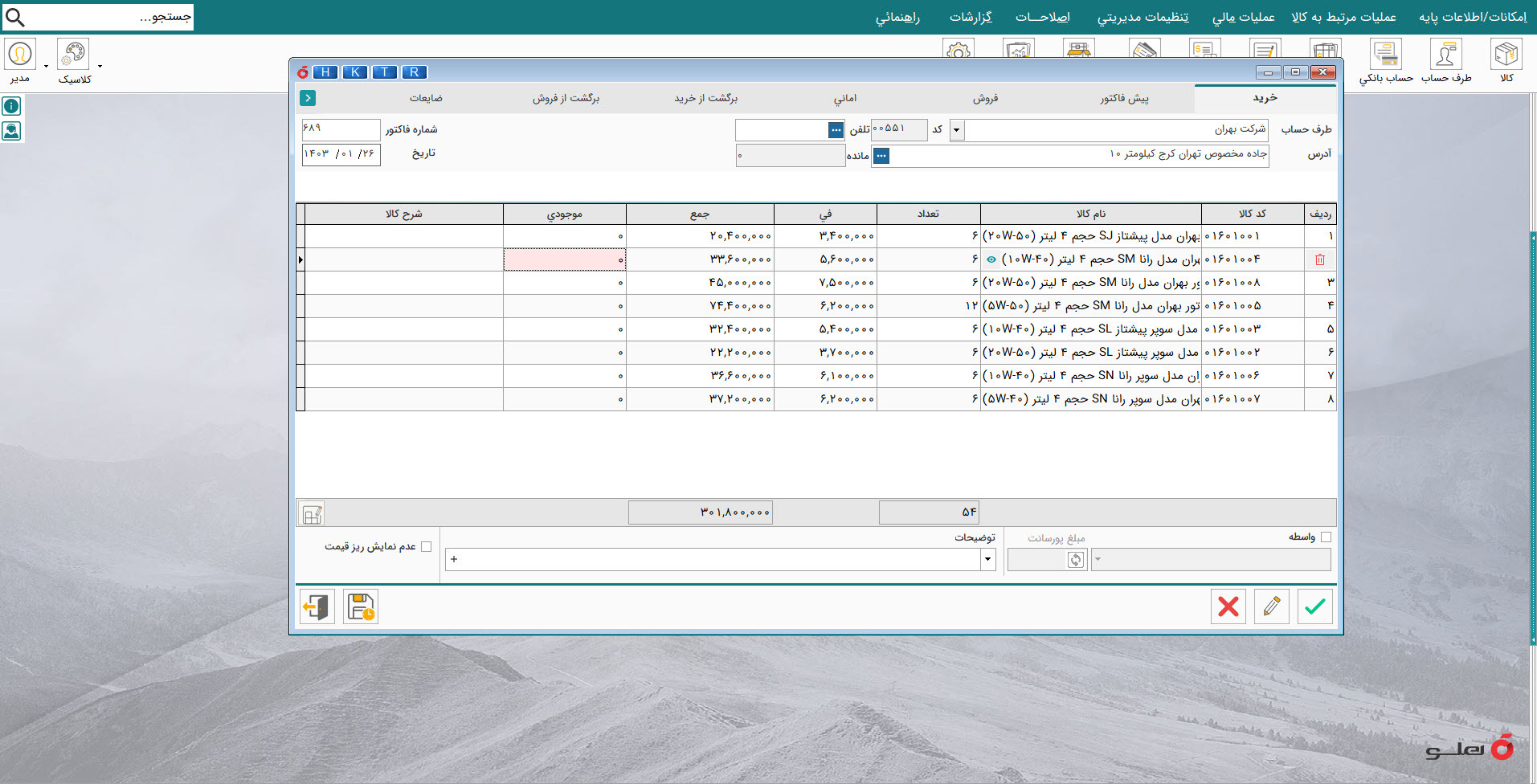Click the exit door icon
This screenshot has width=1537, height=784.
(x=317, y=606)
